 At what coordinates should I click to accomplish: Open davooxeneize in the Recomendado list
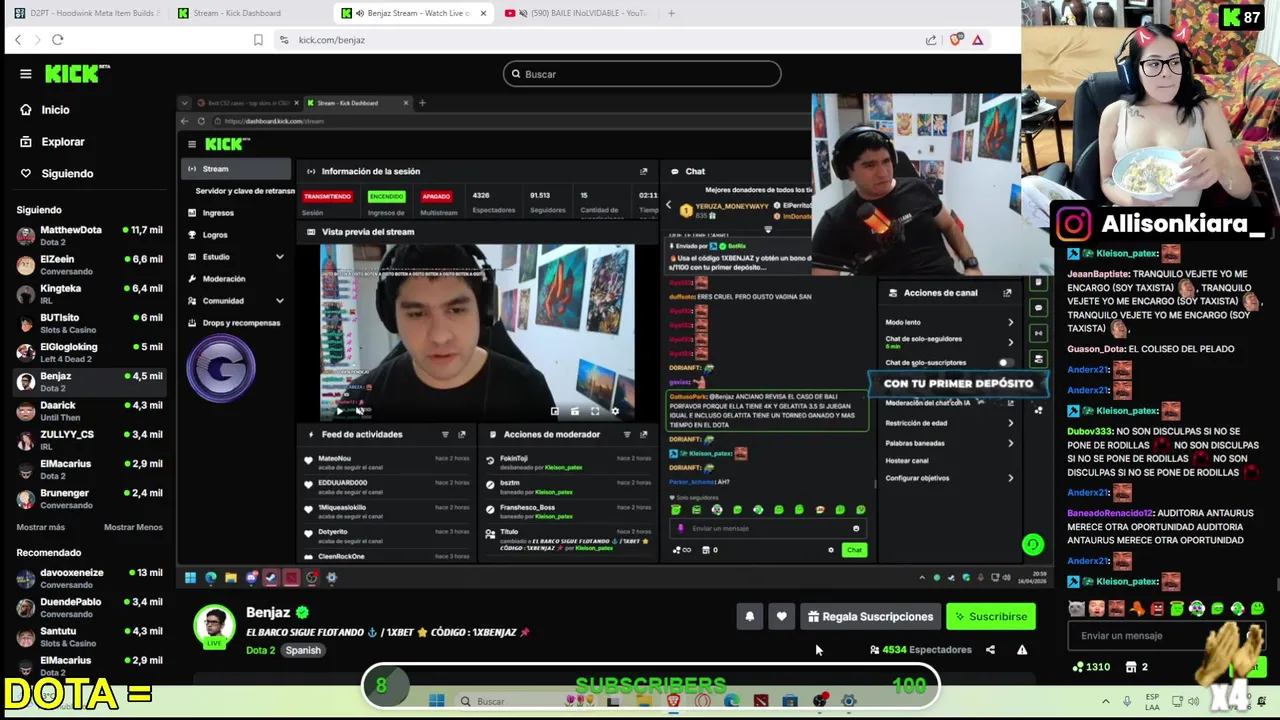(x=90, y=578)
